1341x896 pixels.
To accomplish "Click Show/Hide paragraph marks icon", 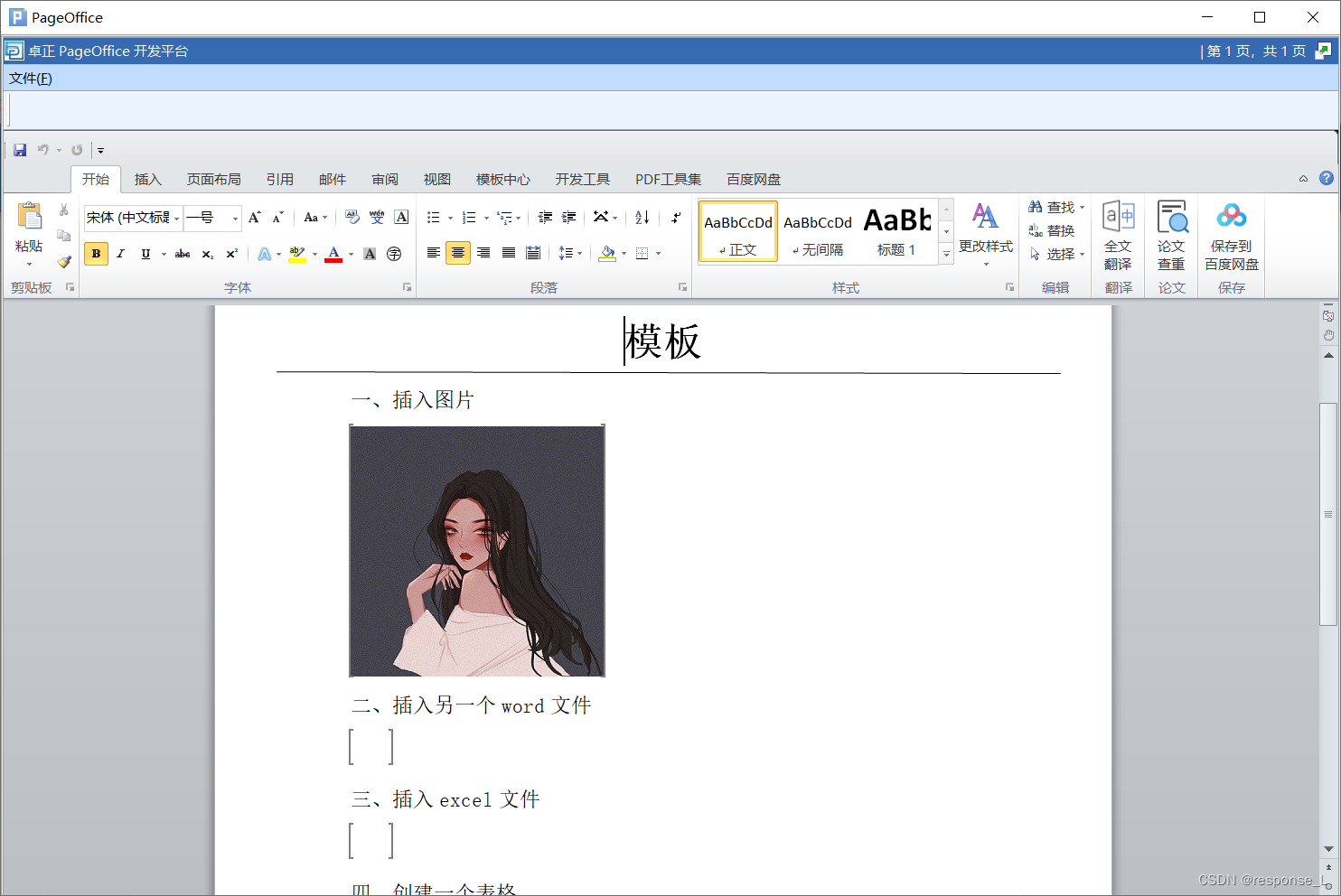I will click(x=675, y=217).
